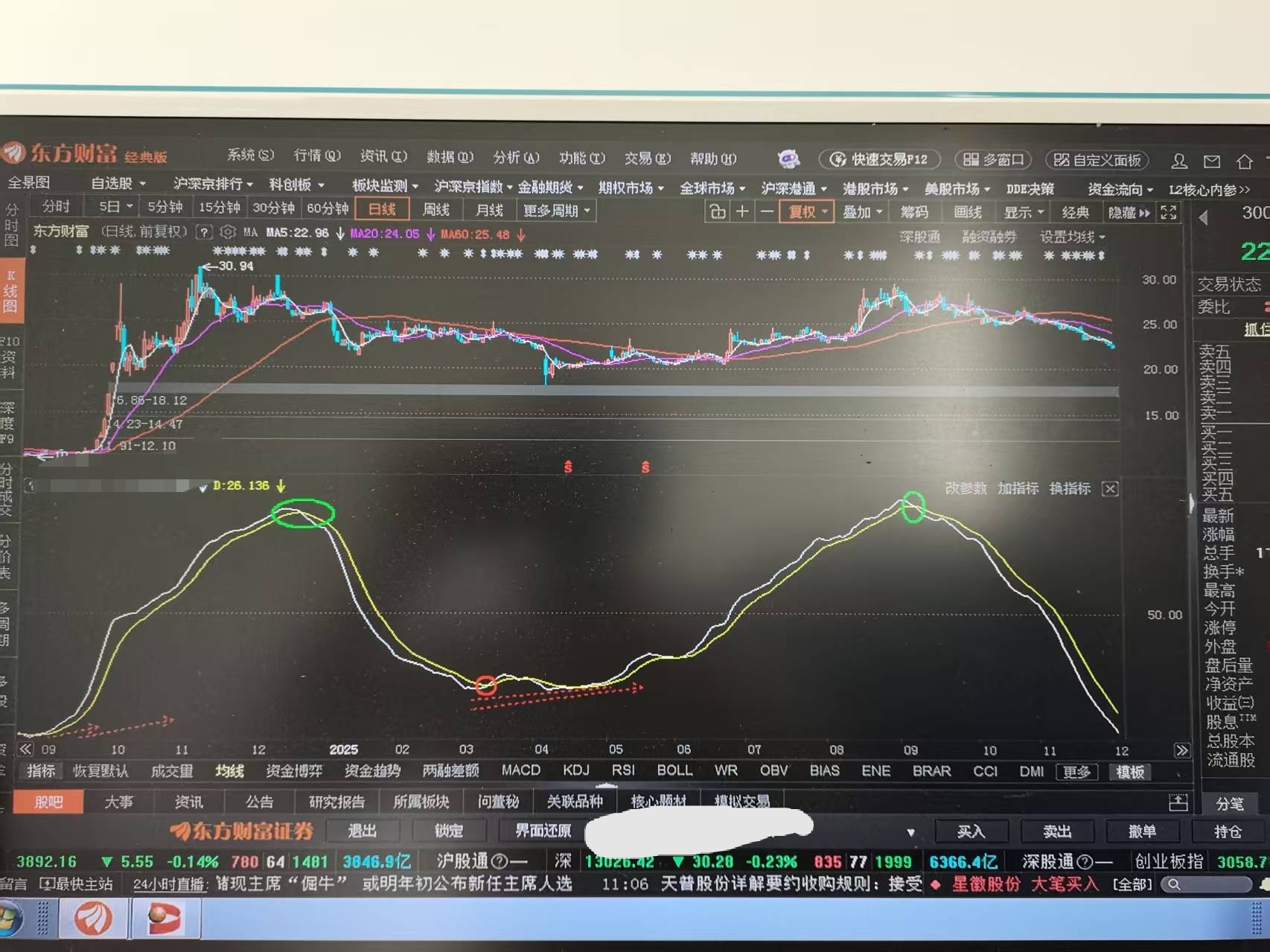The height and width of the screenshot is (952, 1270).
Task: Switch to 周线 weekly period
Action: pos(436,211)
